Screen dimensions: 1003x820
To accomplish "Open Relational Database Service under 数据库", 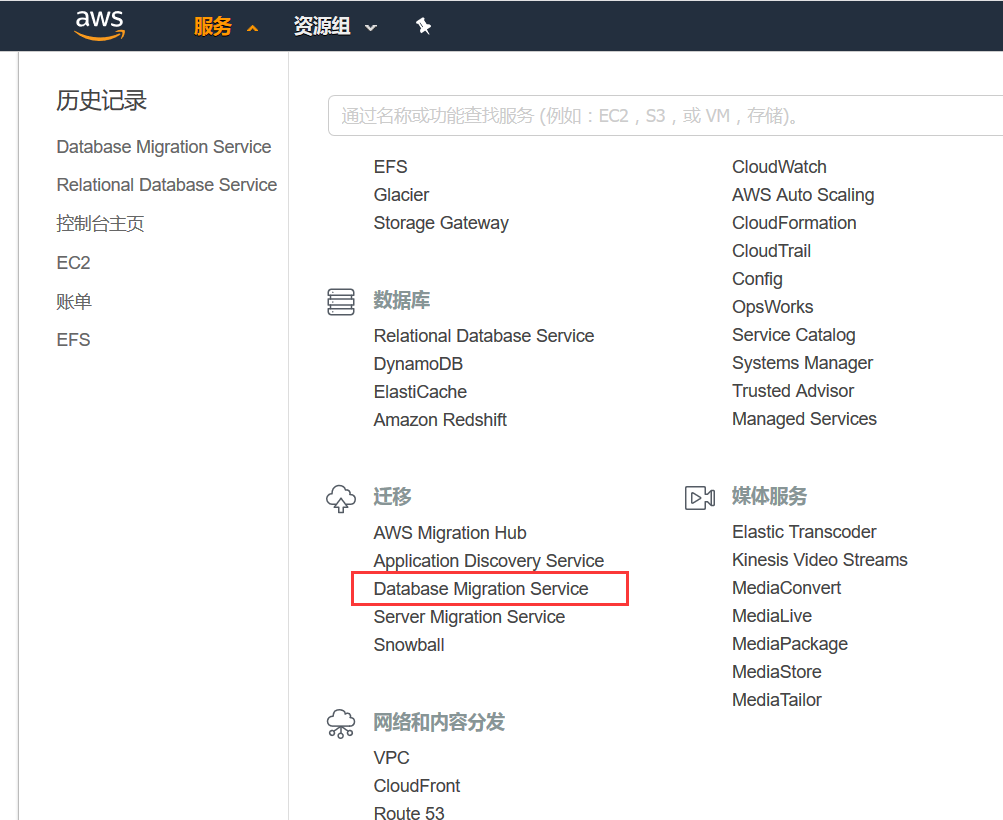I will tap(484, 336).
